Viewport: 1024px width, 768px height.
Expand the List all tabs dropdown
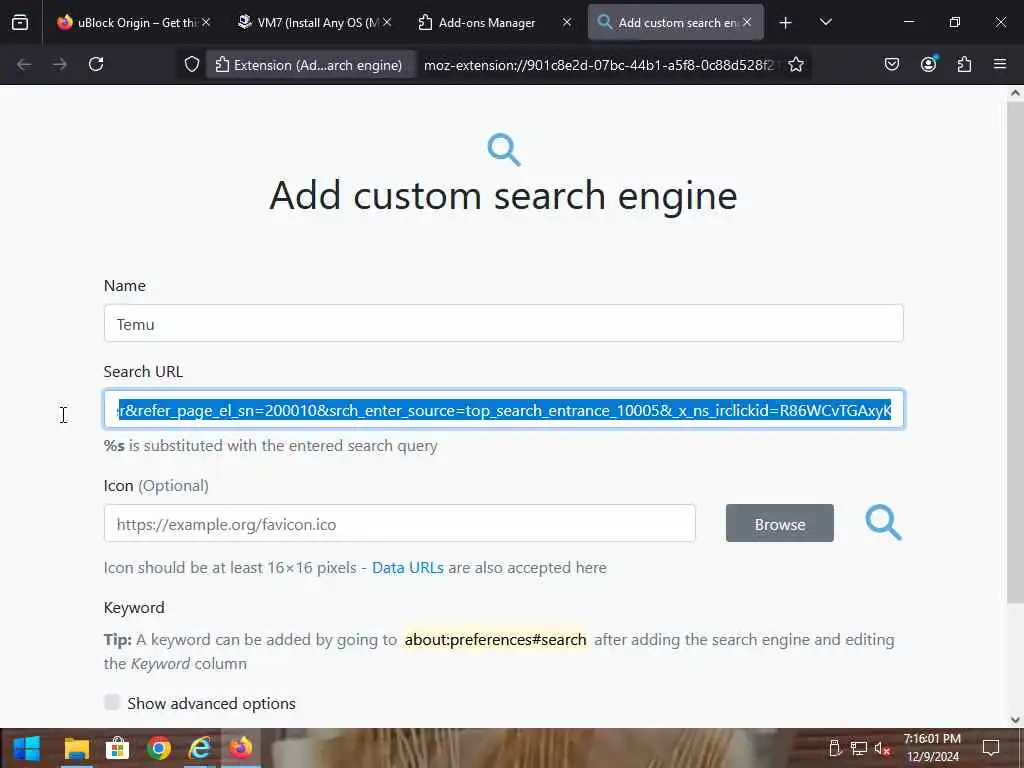[x=825, y=22]
